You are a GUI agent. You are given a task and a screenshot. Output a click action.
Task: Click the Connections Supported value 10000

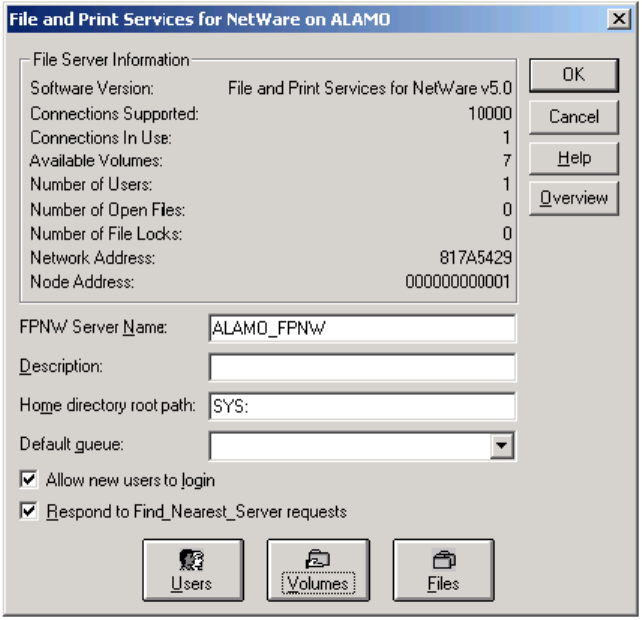pyautogui.click(x=490, y=113)
